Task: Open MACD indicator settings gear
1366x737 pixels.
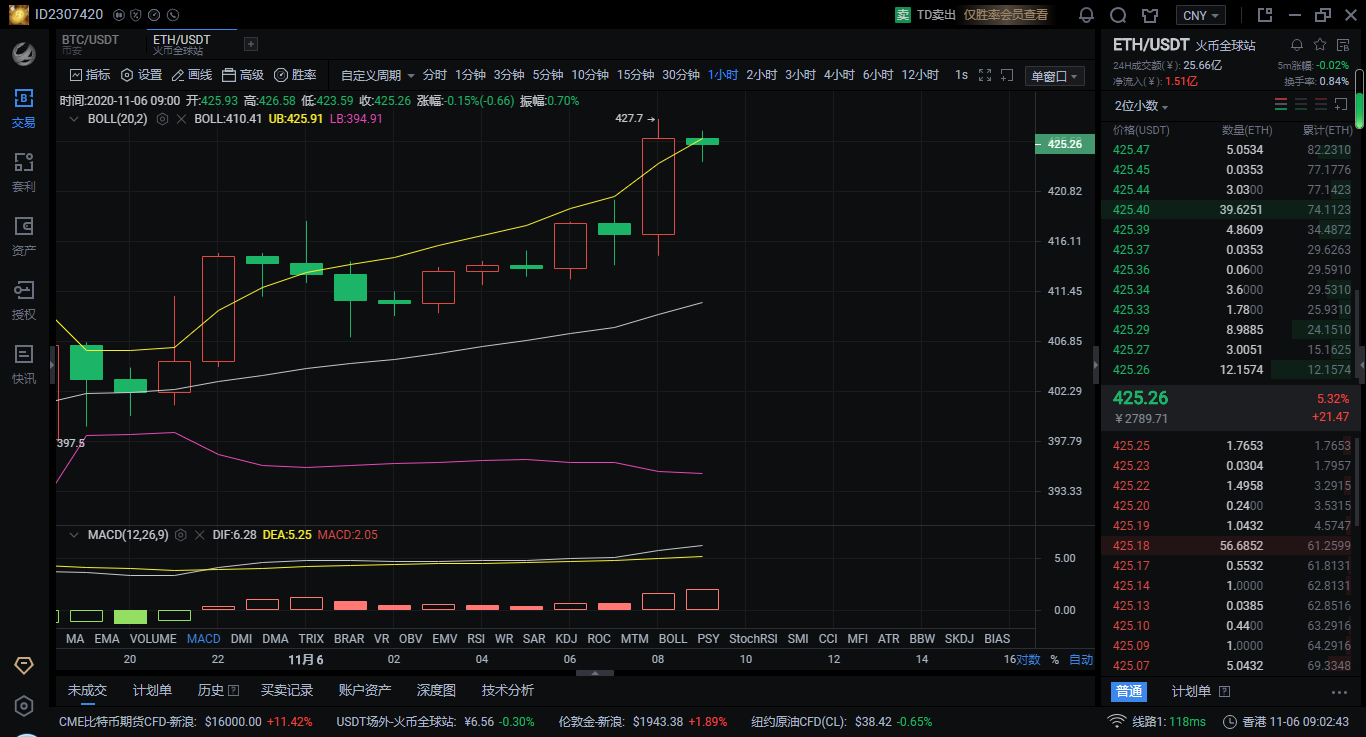Action: click(x=180, y=535)
